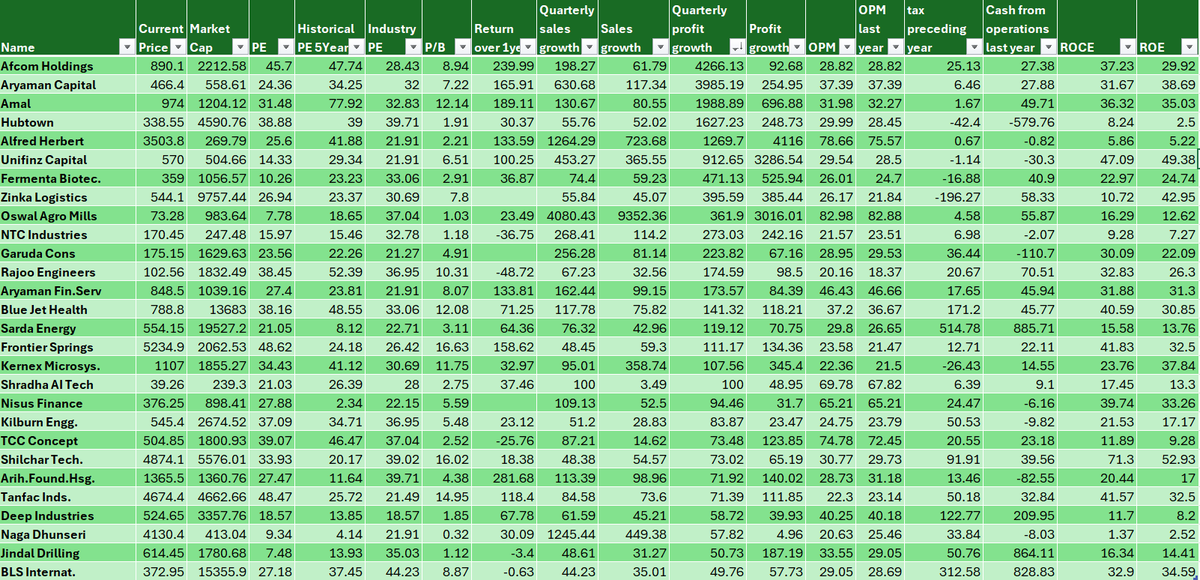Open the Sales growth filter dropdown
1200x580 pixels.
coord(659,47)
